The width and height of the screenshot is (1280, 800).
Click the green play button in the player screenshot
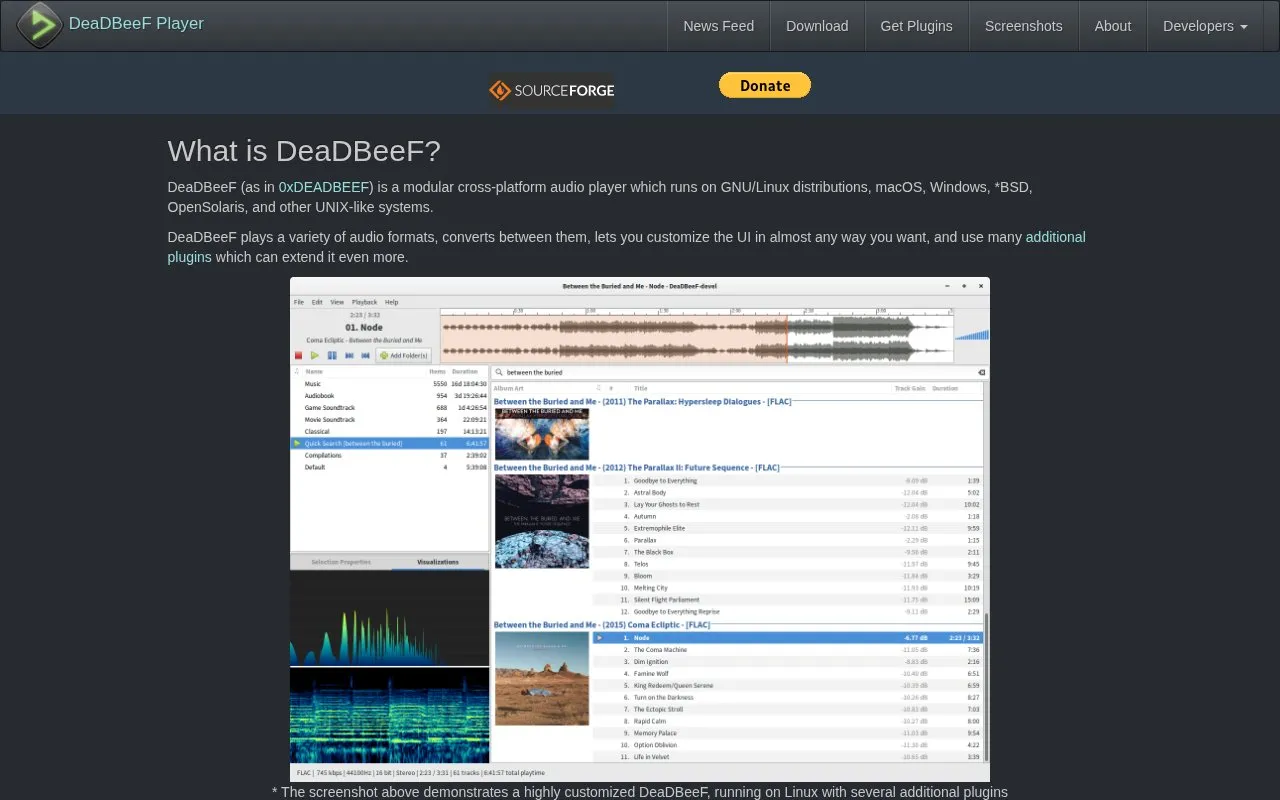(x=315, y=355)
